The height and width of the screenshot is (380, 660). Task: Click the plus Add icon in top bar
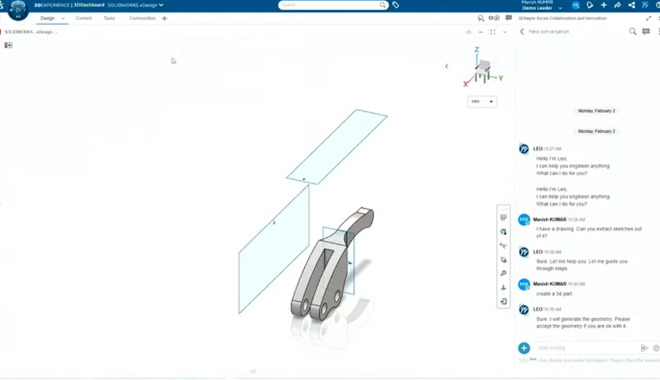click(x=604, y=5)
